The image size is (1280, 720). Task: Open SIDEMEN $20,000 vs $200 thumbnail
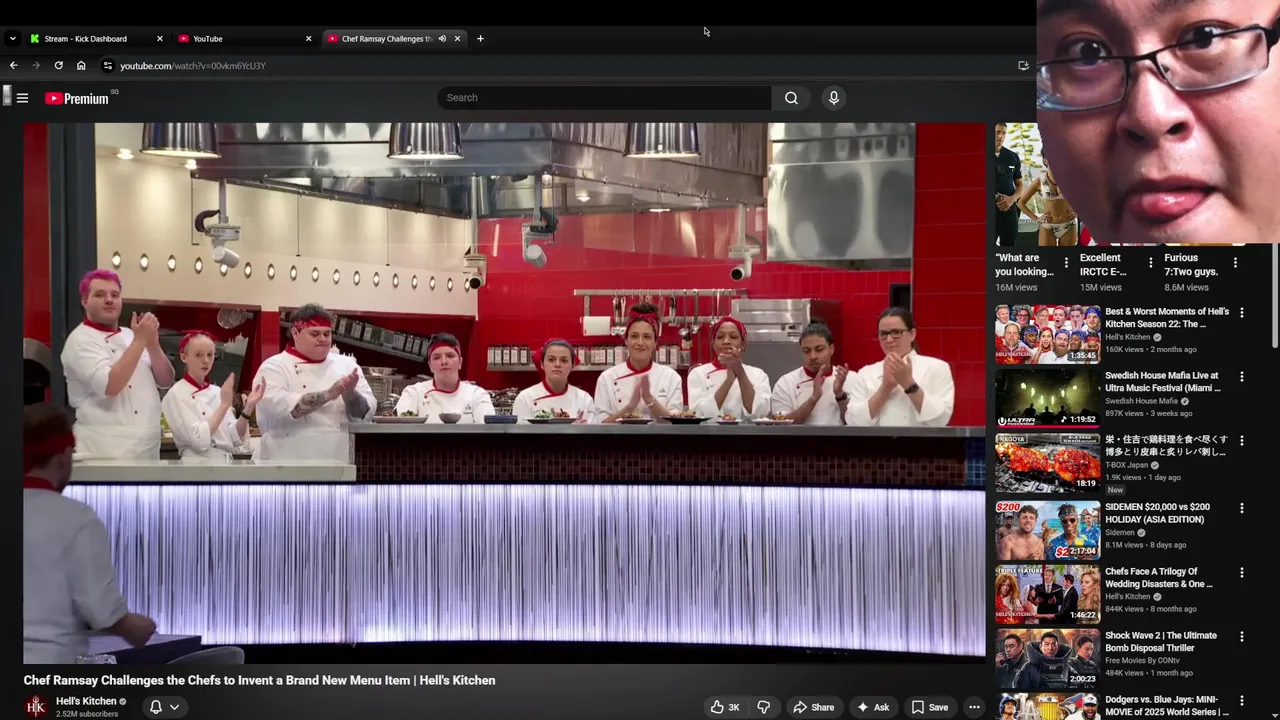(1047, 529)
